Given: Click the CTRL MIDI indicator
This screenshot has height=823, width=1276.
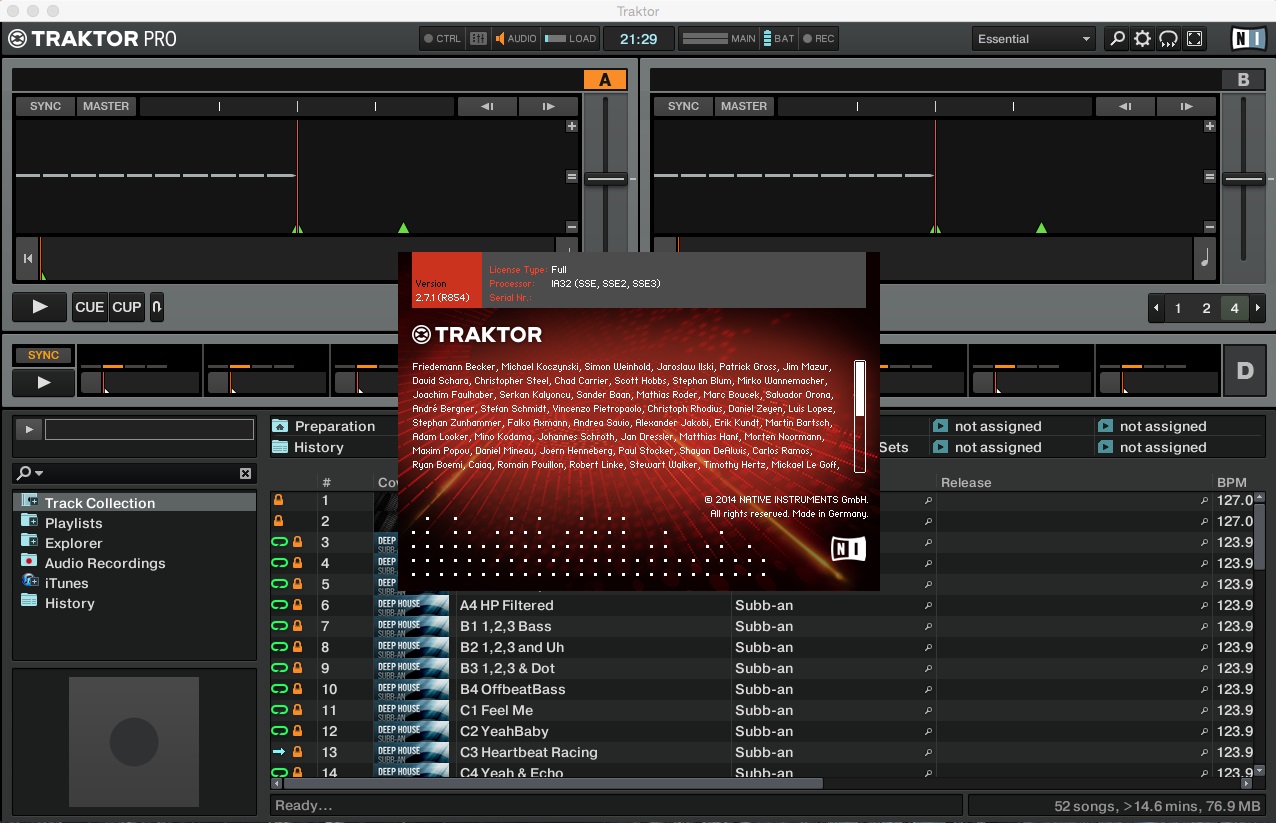Looking at the screenshot, I should point(442,39).
